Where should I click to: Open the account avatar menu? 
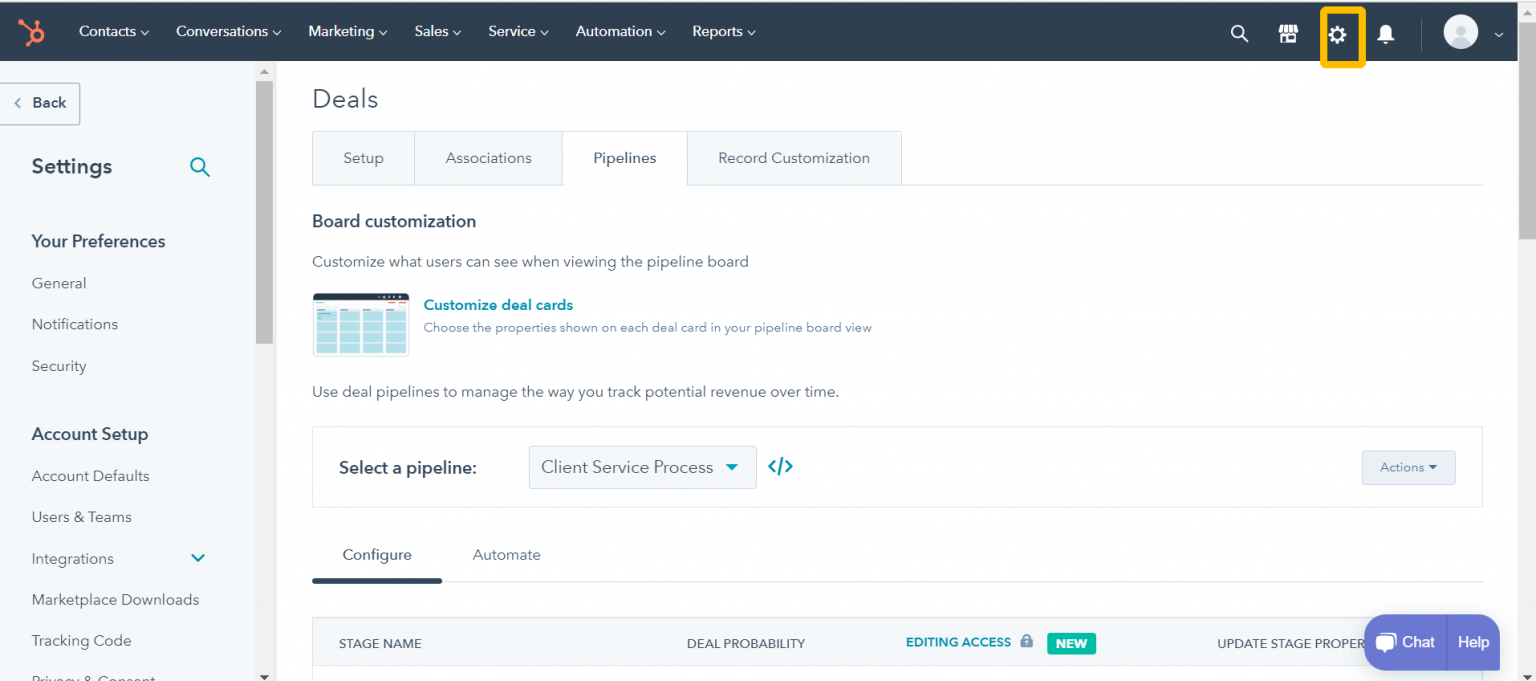[x=1460, y=31]
